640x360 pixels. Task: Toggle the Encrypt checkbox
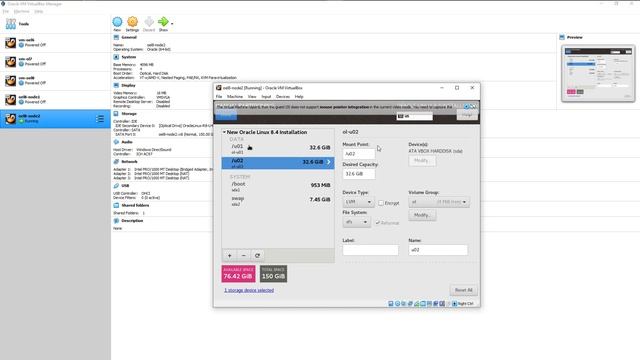pos(381,203)
